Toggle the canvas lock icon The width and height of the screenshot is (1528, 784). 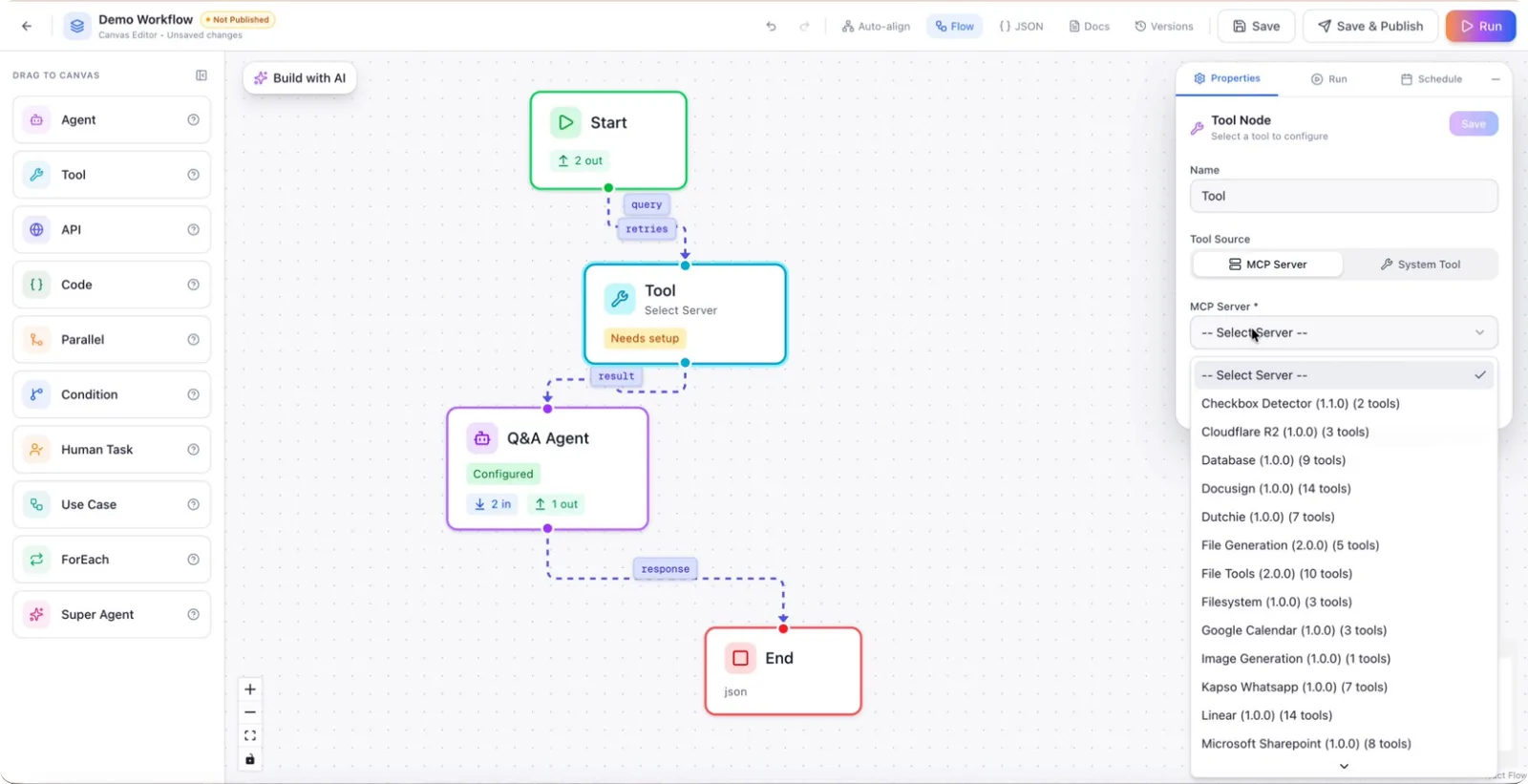pos(250,760)
